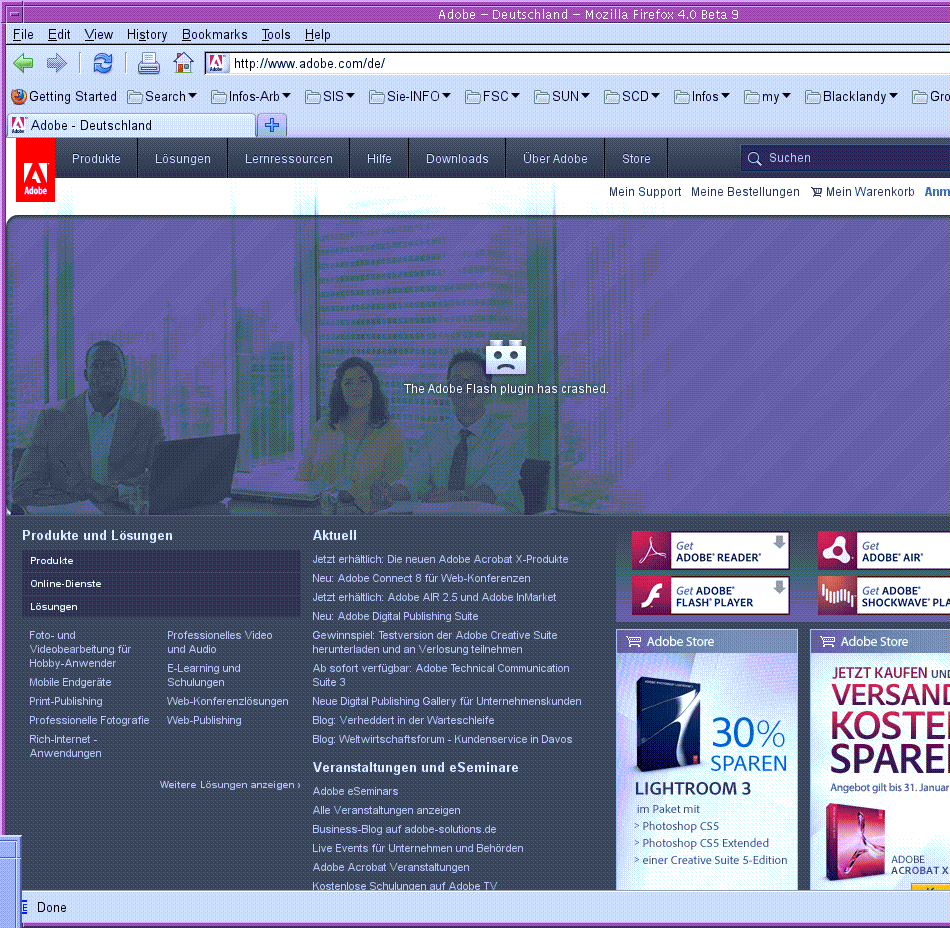Open Hilfe in the site navigation
The height and width of the screenshot is (928, 950).
tap(379, 159)
